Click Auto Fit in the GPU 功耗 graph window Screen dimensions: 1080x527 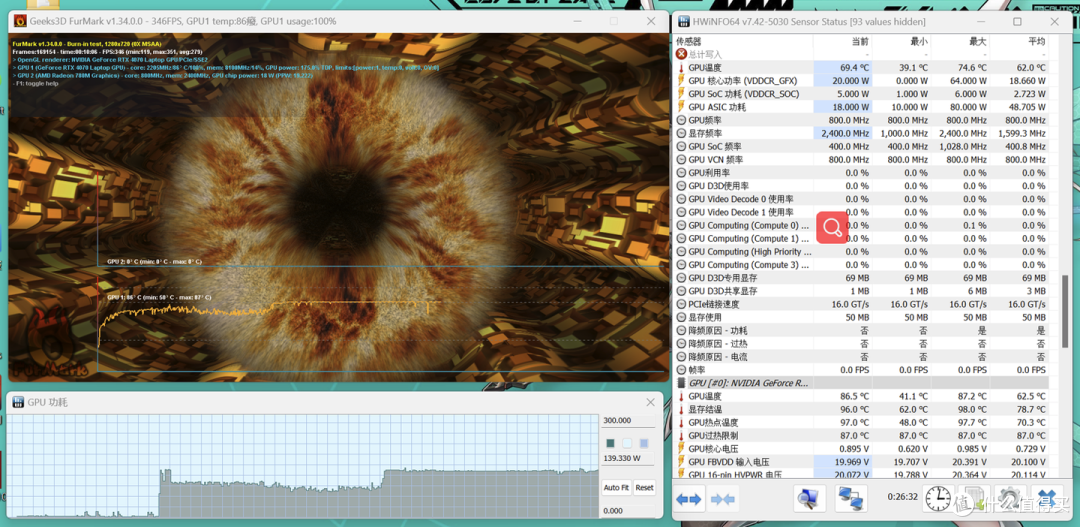click(616, 488)
